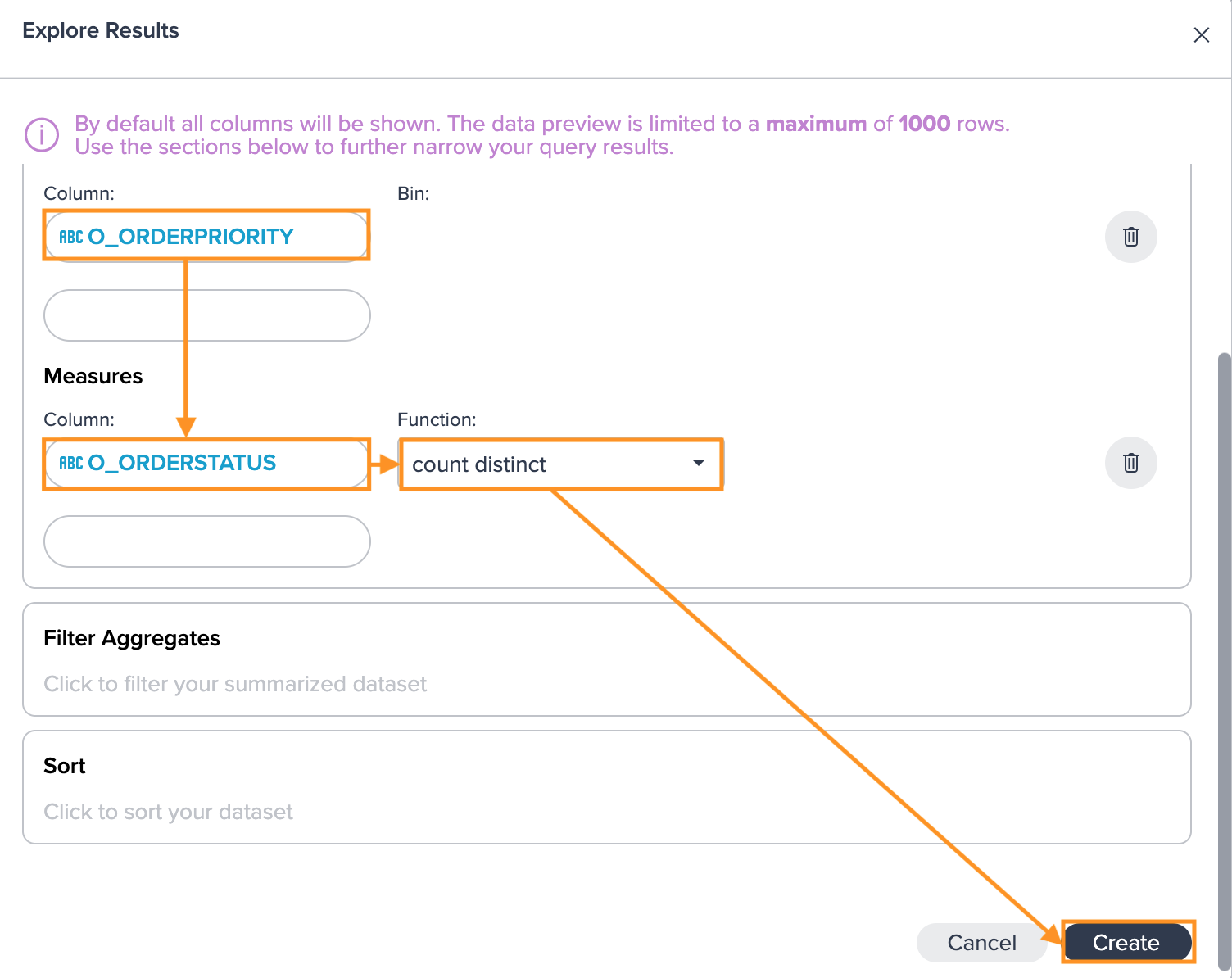The width and height of the screenshot is (1232, 978).
Task: Click the ABC type icon on O_ORDERPRIORITY
Action: 71,238
